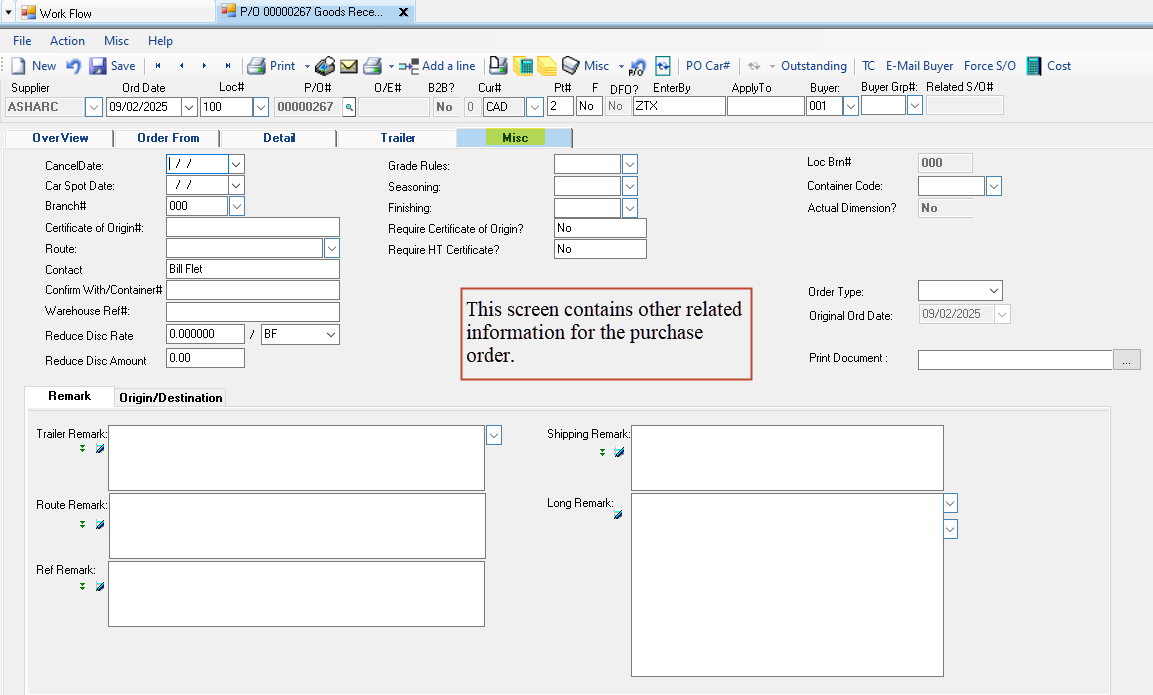Click the yellow notes icon in toolbar
This screenshot has height=695, width=1153.
(547, 66)
